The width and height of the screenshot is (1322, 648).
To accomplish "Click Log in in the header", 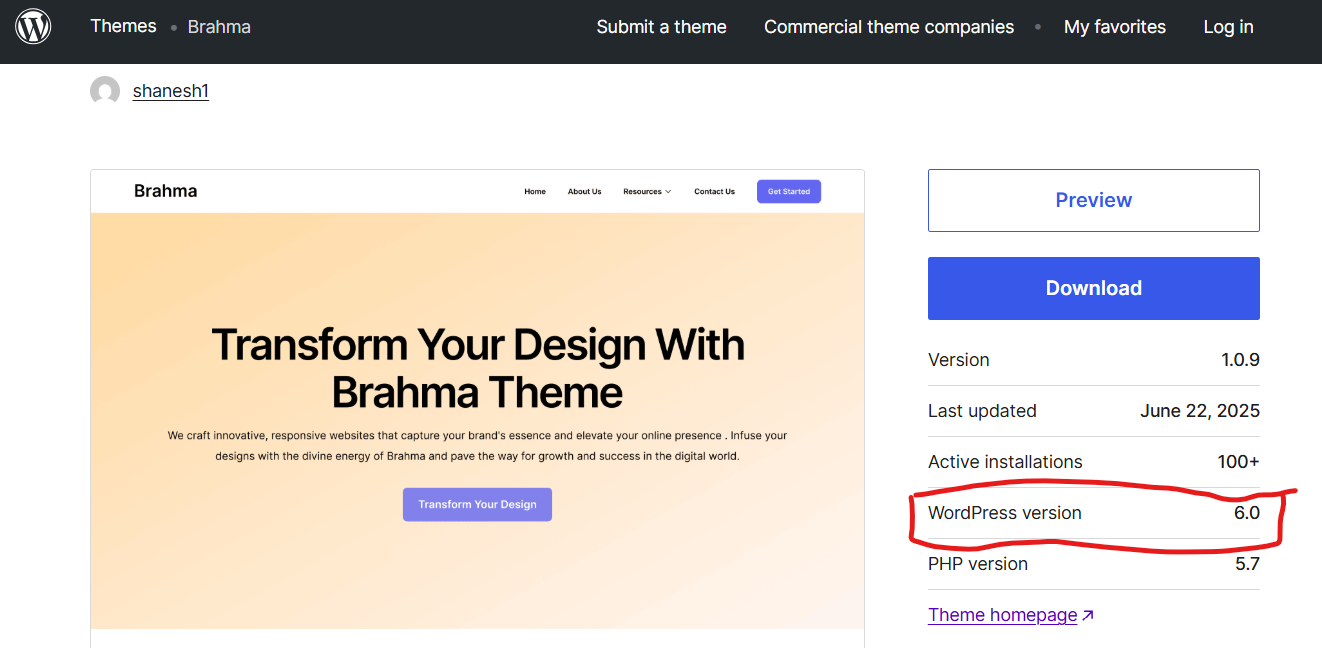I will pos(1228,27).
